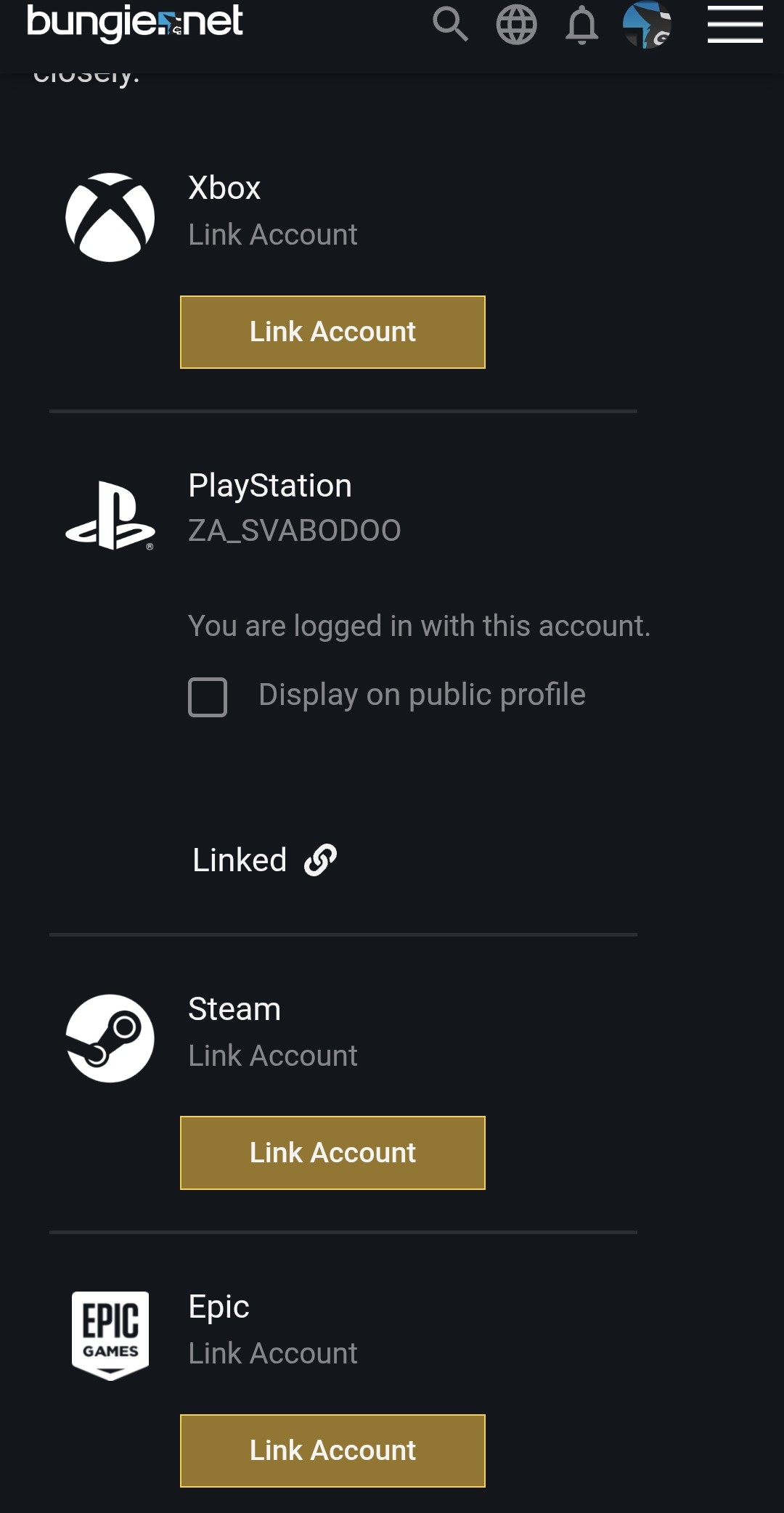Screen dimensions: 784x1513
Task: Click the Linked status label
Action: coord(240,860)
